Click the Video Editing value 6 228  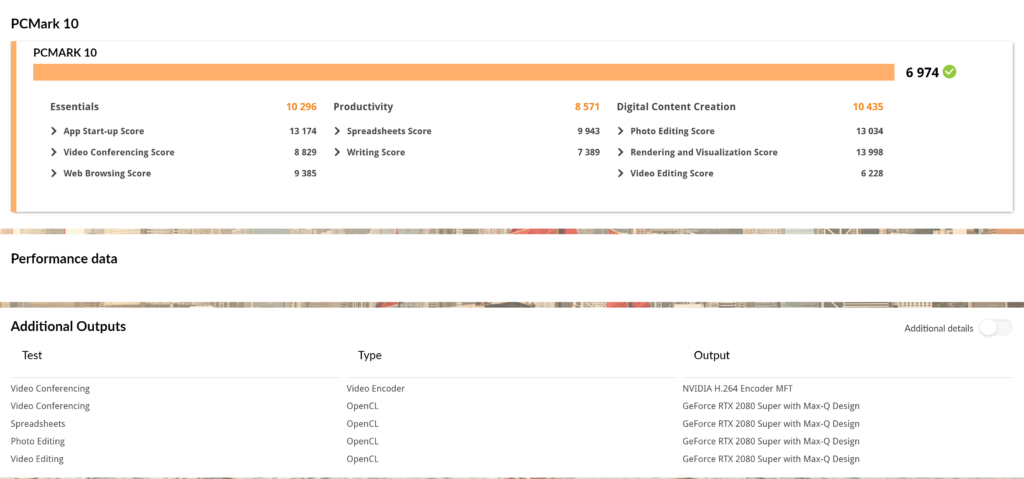click(x=872, y=173)
